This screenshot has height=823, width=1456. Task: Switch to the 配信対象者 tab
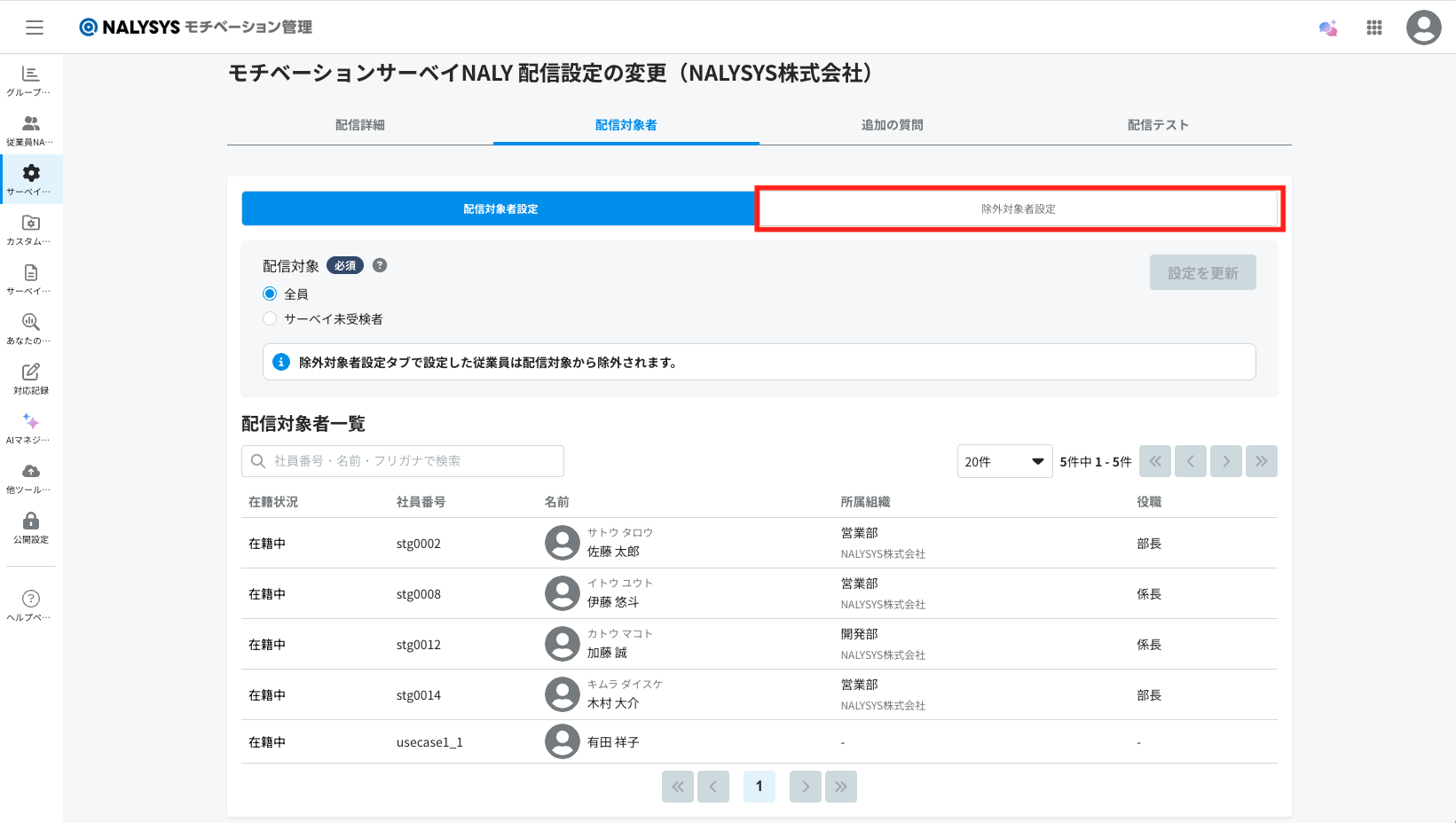(626, 125)
